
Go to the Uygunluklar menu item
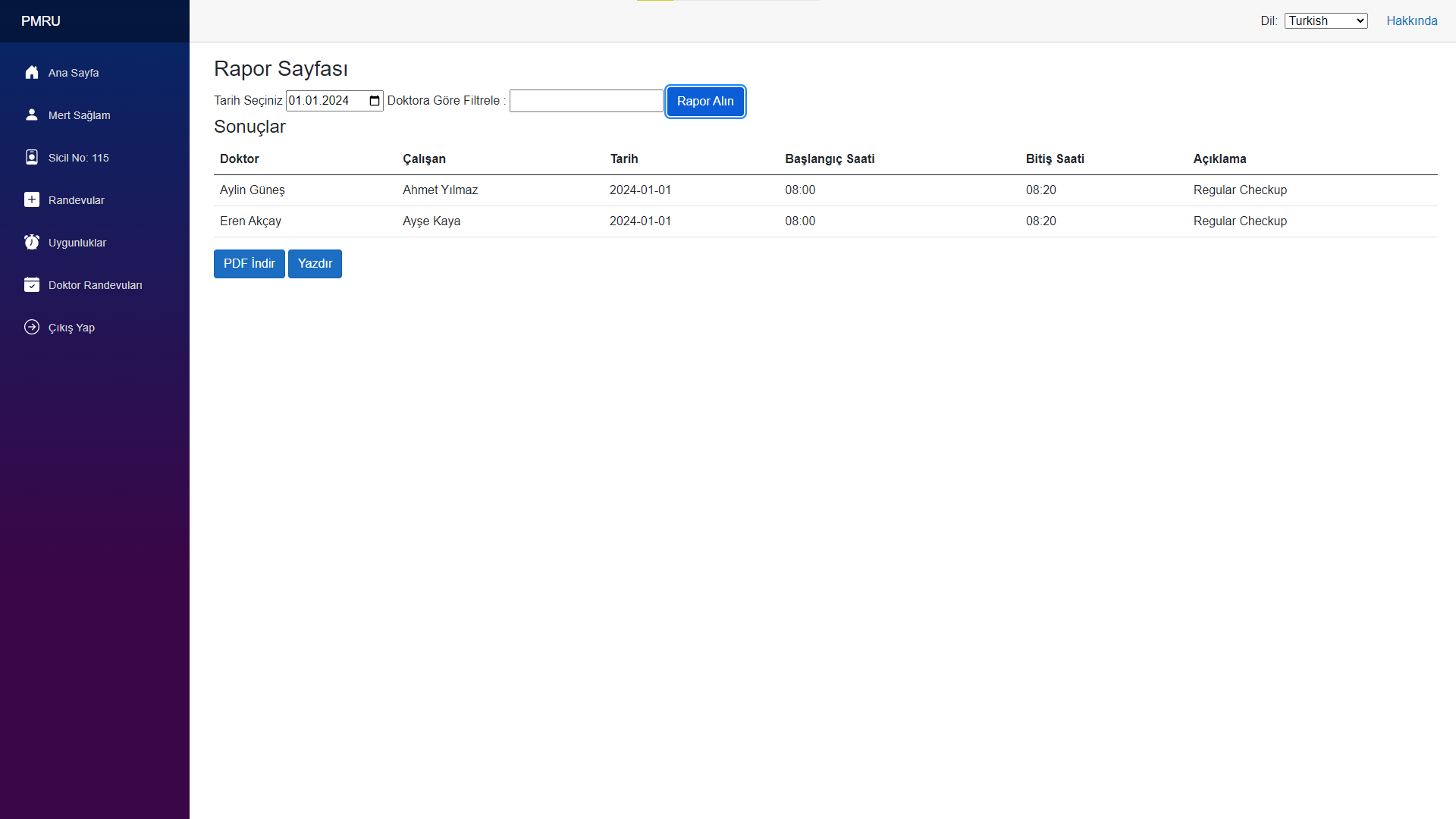(77, 243)
